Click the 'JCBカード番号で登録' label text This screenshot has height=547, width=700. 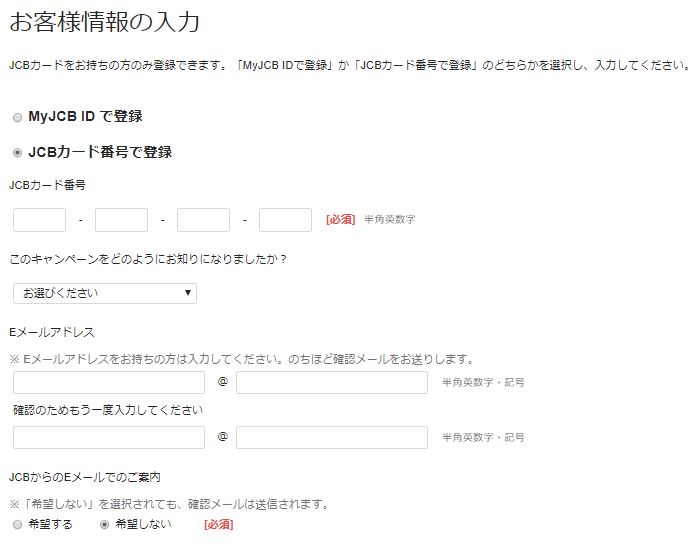[100, 152]
